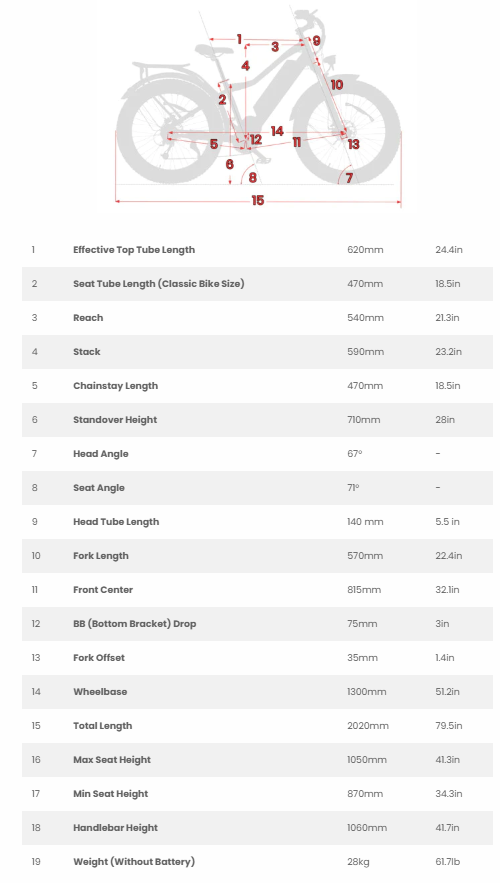Click the Reach row label

(x=88, y=318)
